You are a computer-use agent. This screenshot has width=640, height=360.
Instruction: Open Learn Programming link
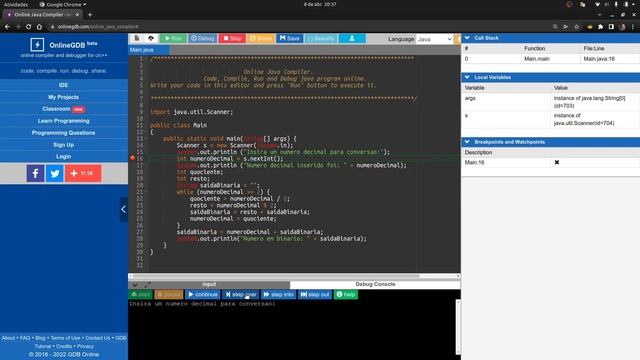(63, 121)
